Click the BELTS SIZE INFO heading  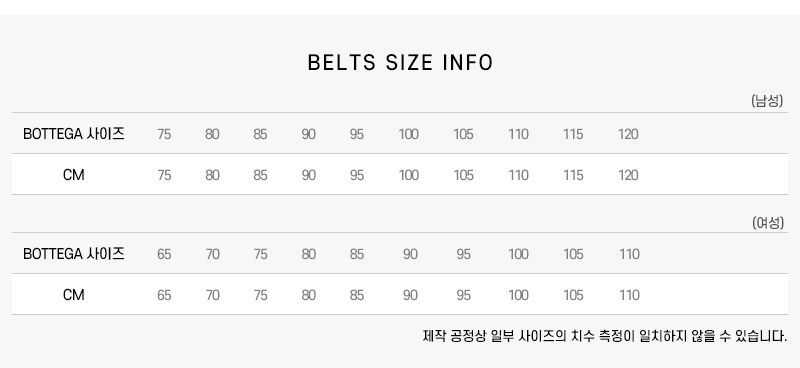click(x=400, y=63)
